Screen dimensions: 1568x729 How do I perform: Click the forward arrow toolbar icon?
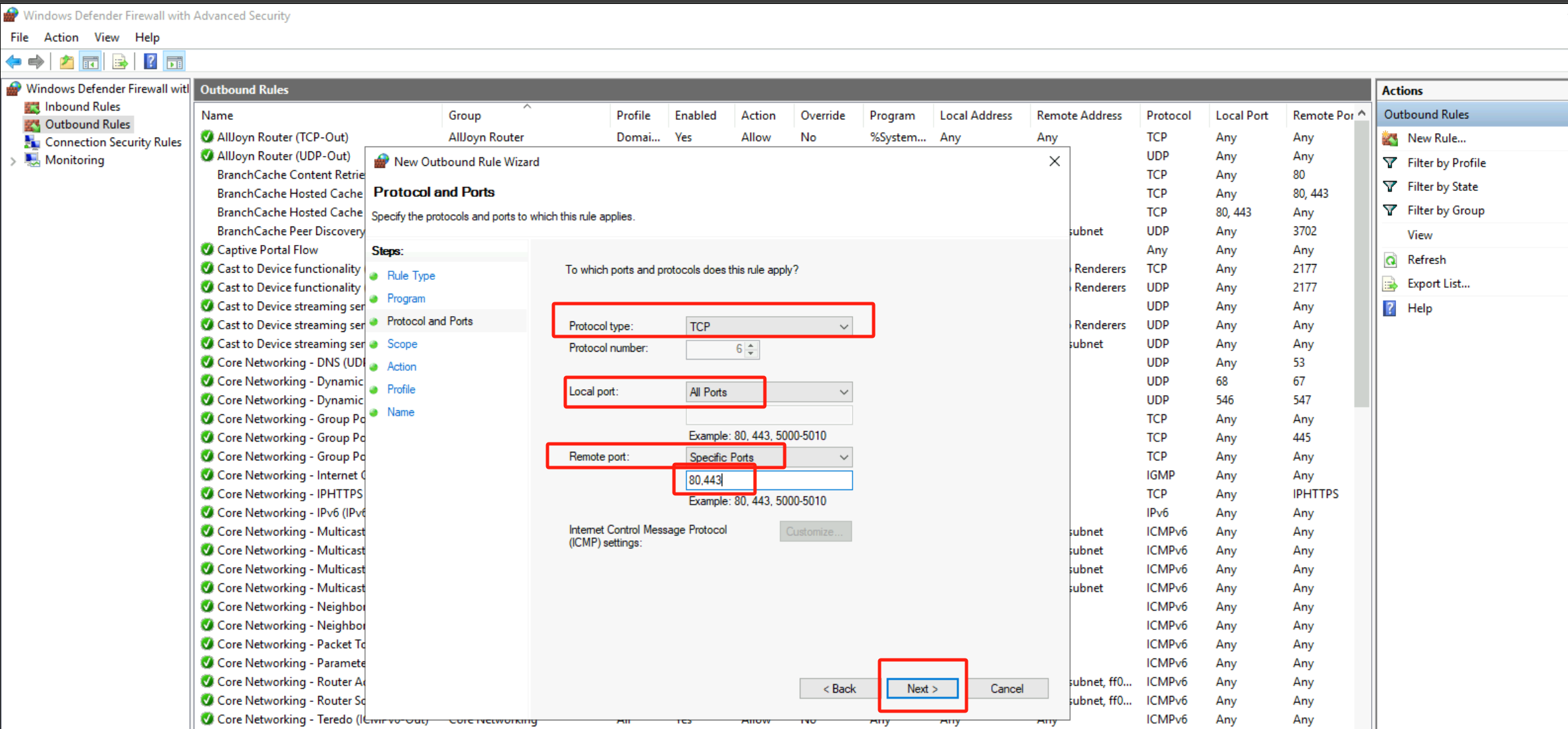36,62
